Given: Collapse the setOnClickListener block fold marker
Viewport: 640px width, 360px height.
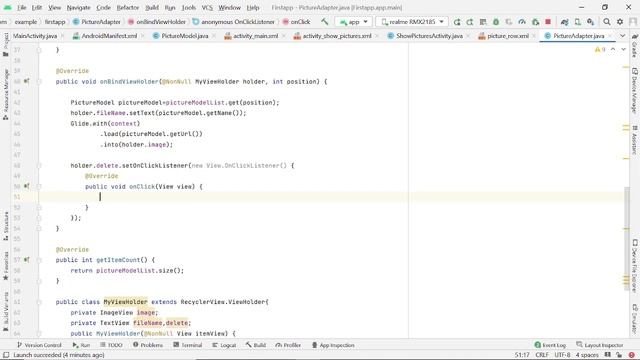Looking at the screenshot, I should pos(39,166).
